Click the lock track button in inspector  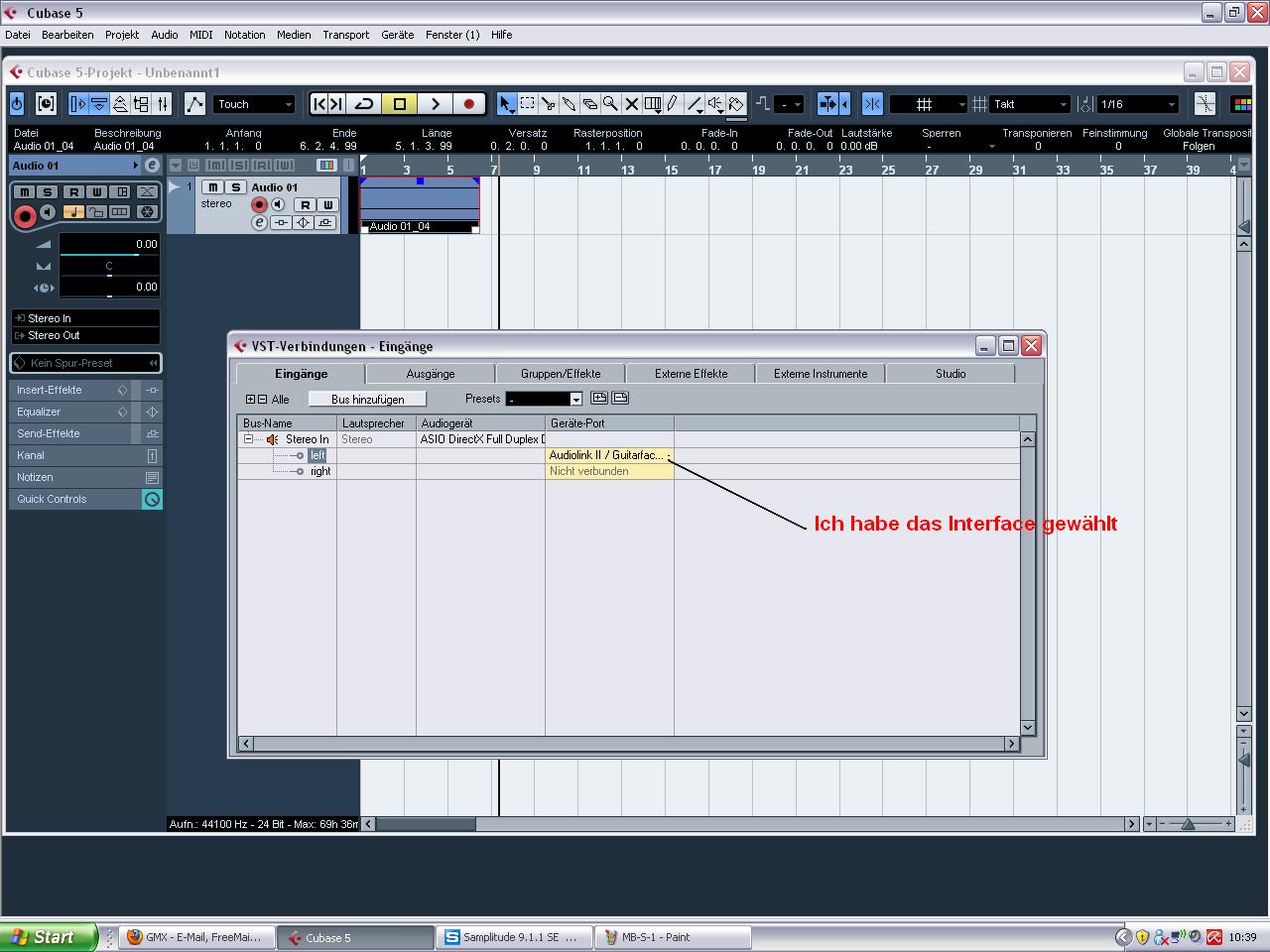click(96, 212)
